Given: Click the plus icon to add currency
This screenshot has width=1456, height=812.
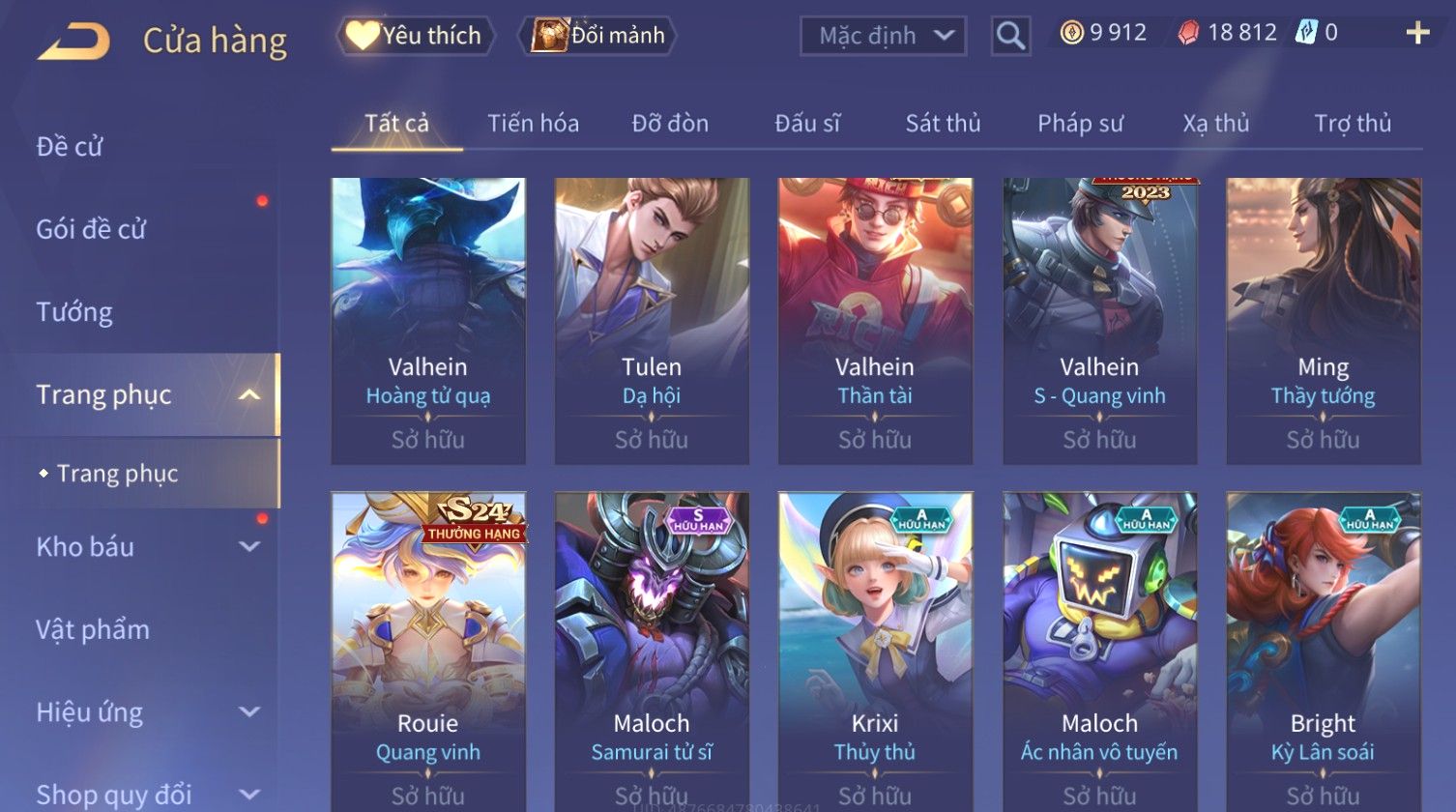Looking at the screenshot, I should pos(1417,34).
